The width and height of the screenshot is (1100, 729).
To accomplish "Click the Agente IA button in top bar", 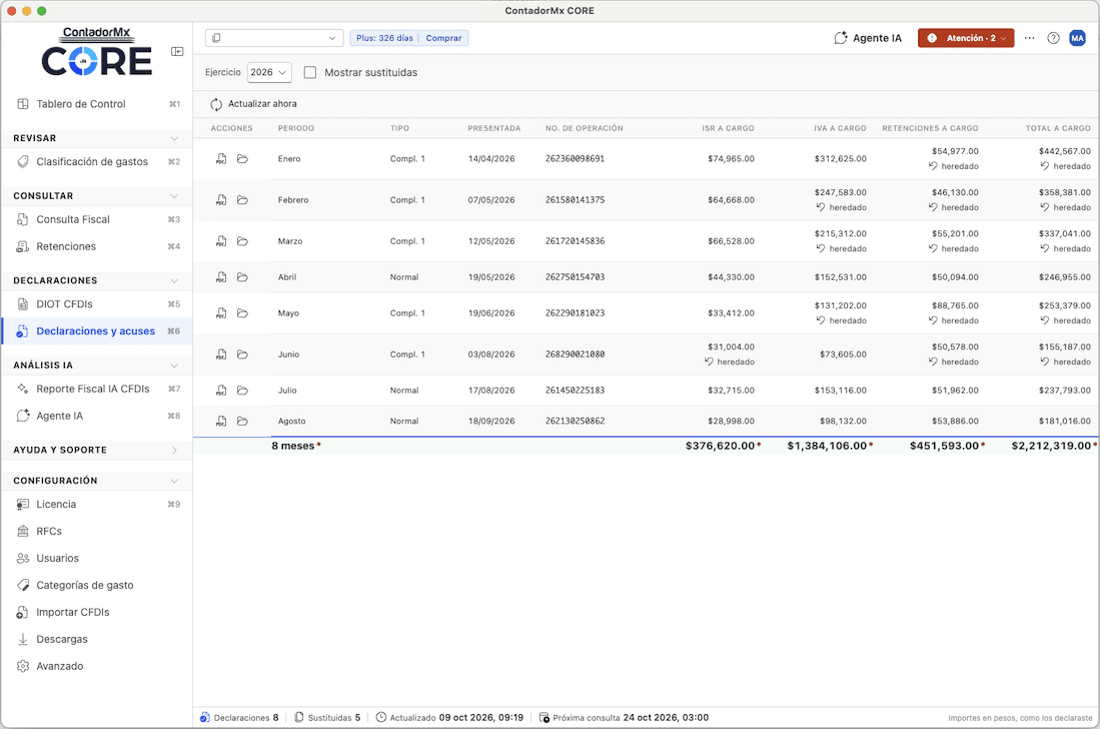I will 868,39.
